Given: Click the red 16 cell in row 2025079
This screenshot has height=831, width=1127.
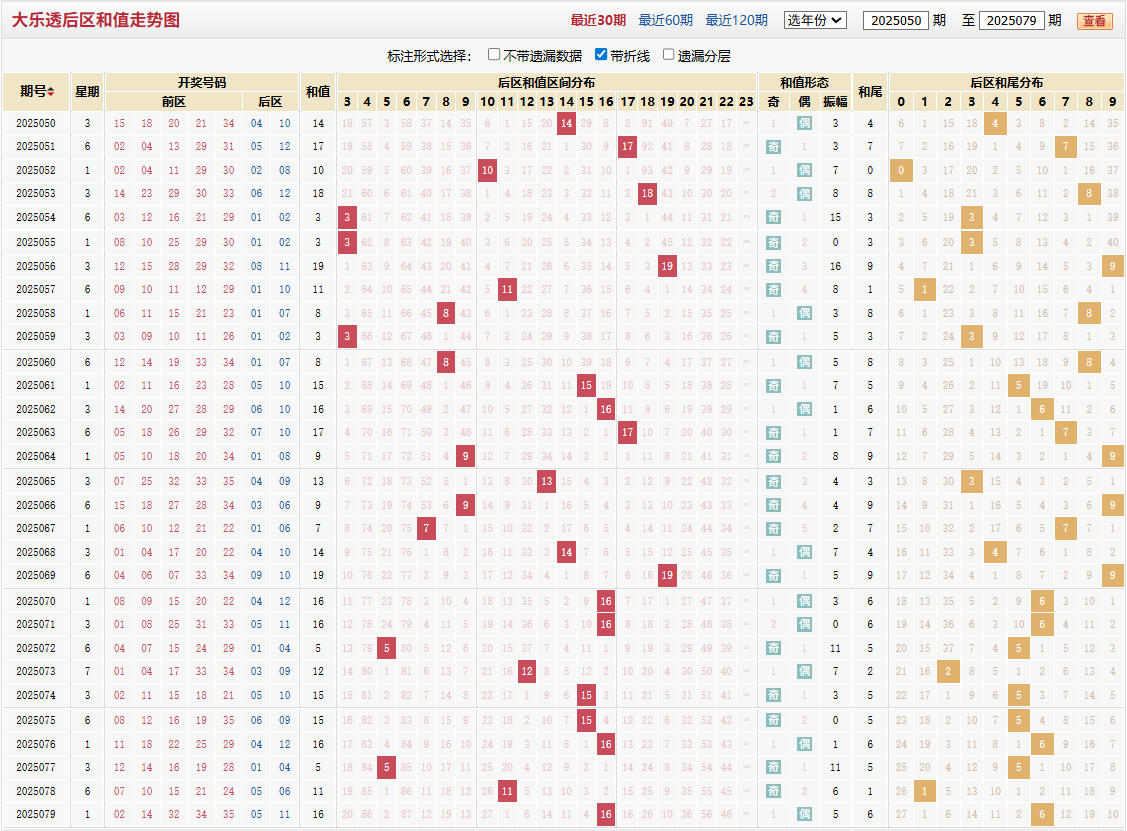Looking at the screenshot, I should click(606, 814).
